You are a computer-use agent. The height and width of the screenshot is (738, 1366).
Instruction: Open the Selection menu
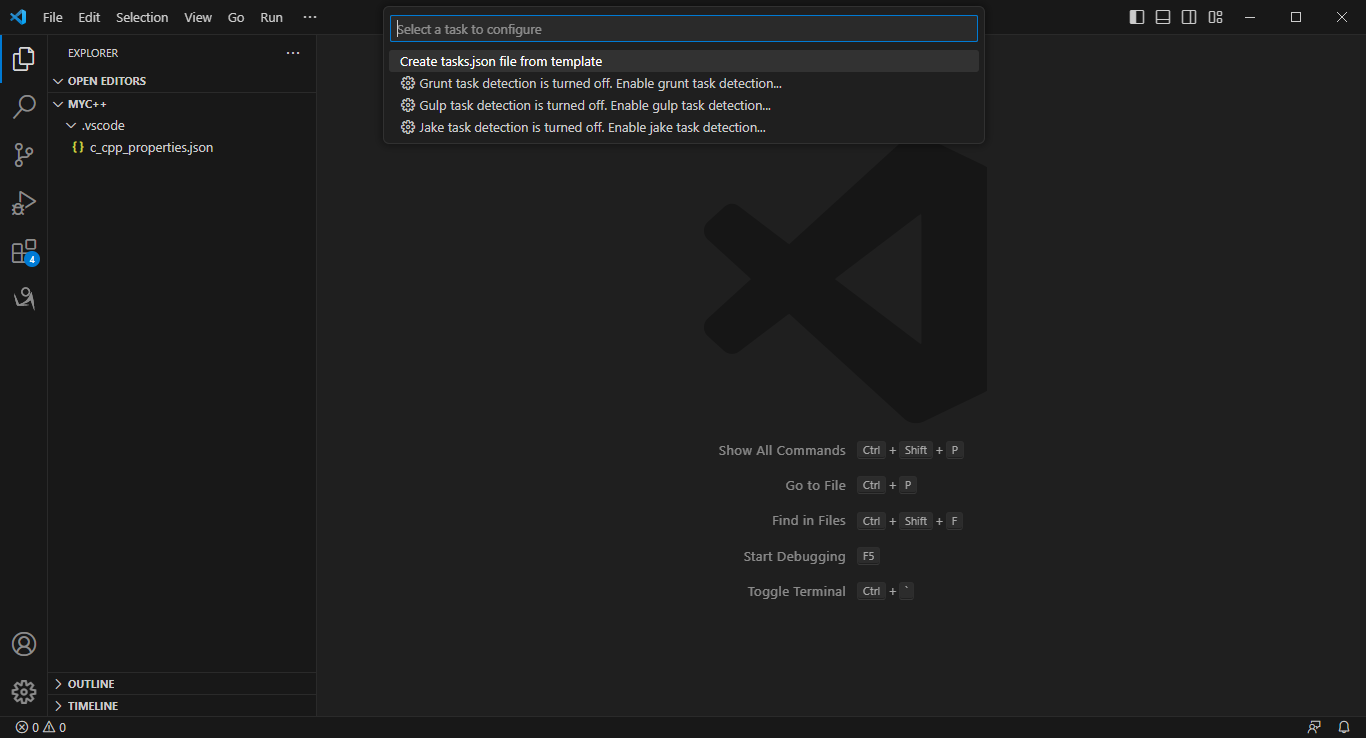(x=142, y=17)
